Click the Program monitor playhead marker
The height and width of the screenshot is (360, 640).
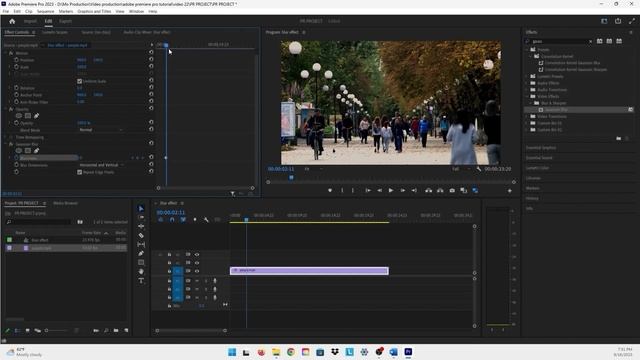click(x=291, y=178)
